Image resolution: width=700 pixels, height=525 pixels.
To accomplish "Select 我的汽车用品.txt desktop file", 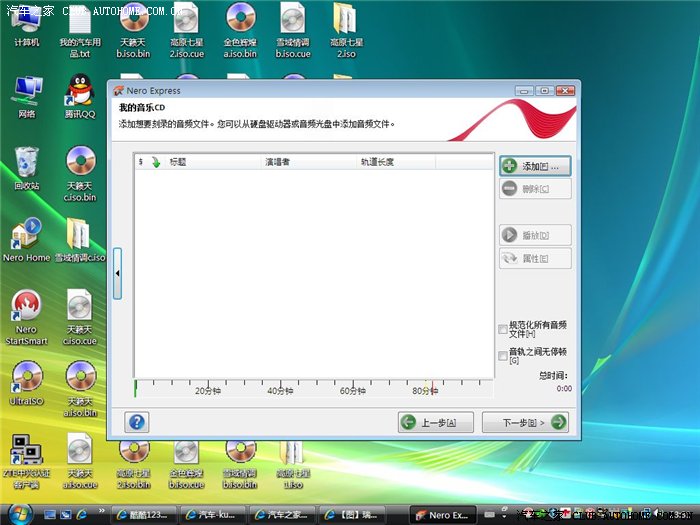I will [80, 30].
